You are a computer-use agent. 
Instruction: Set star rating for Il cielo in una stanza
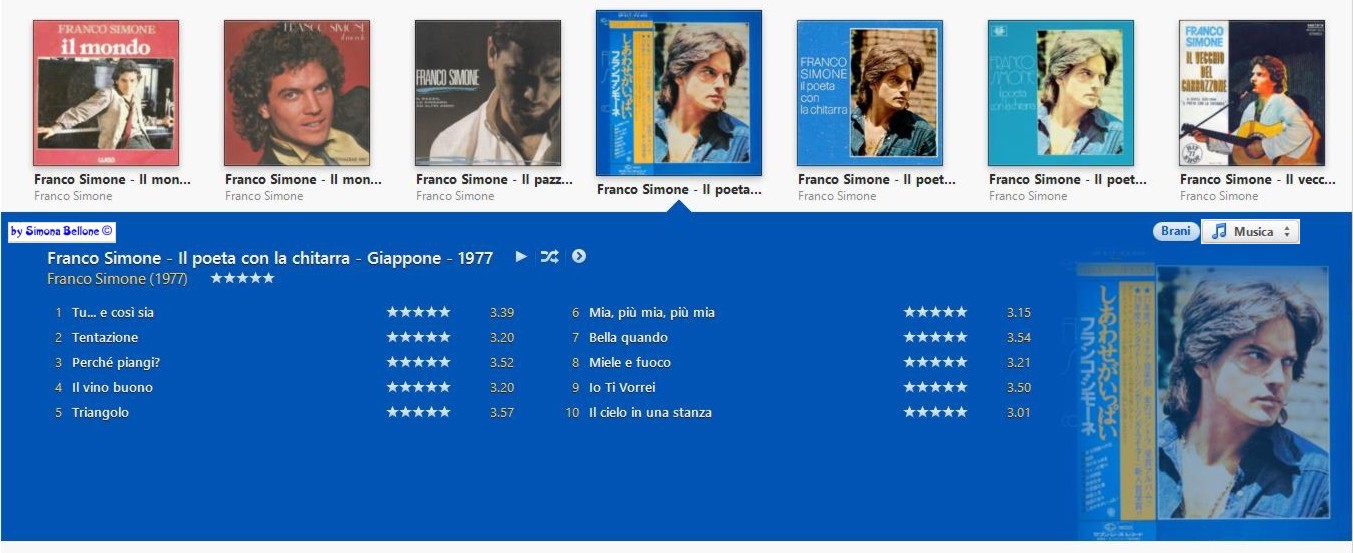[935, 412]
